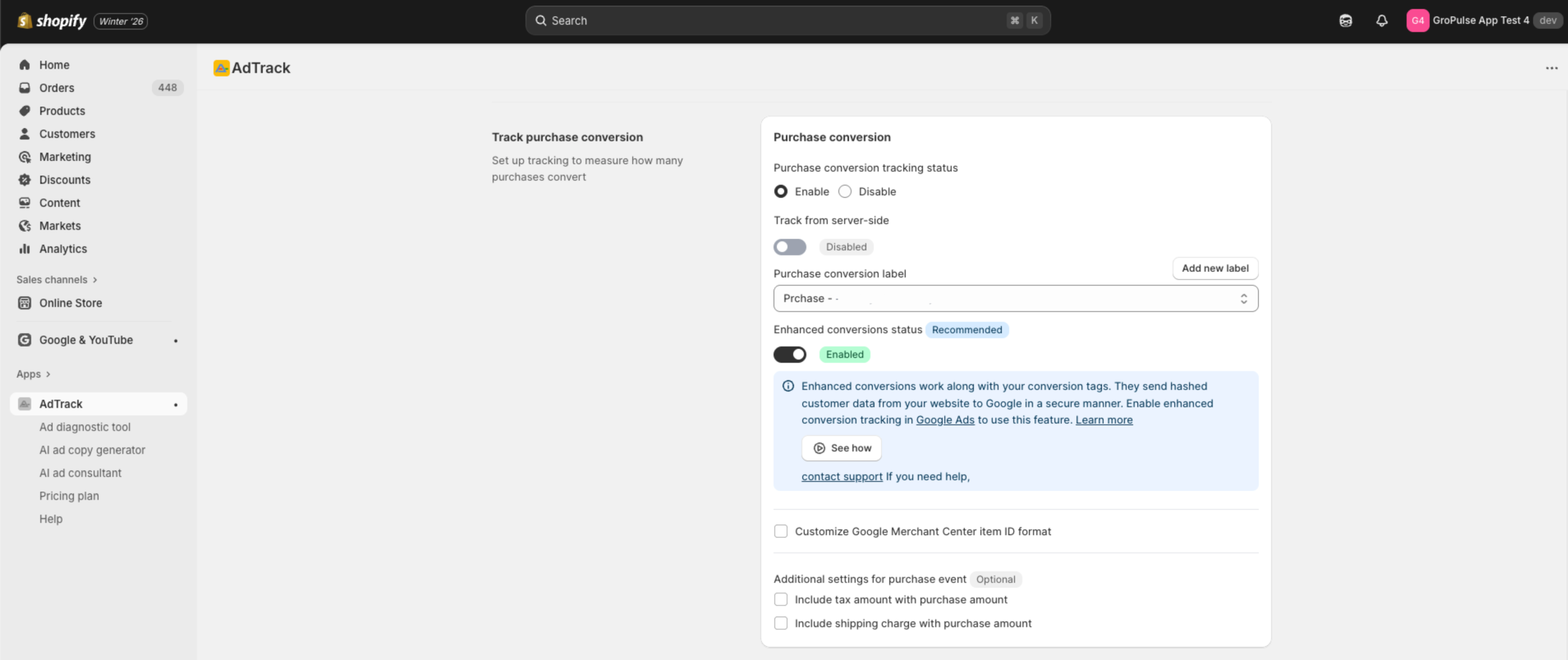Open the AdTrack overflow menu
The height and width of the screenshot is (660, 1568).
[x=1551, y=68]
